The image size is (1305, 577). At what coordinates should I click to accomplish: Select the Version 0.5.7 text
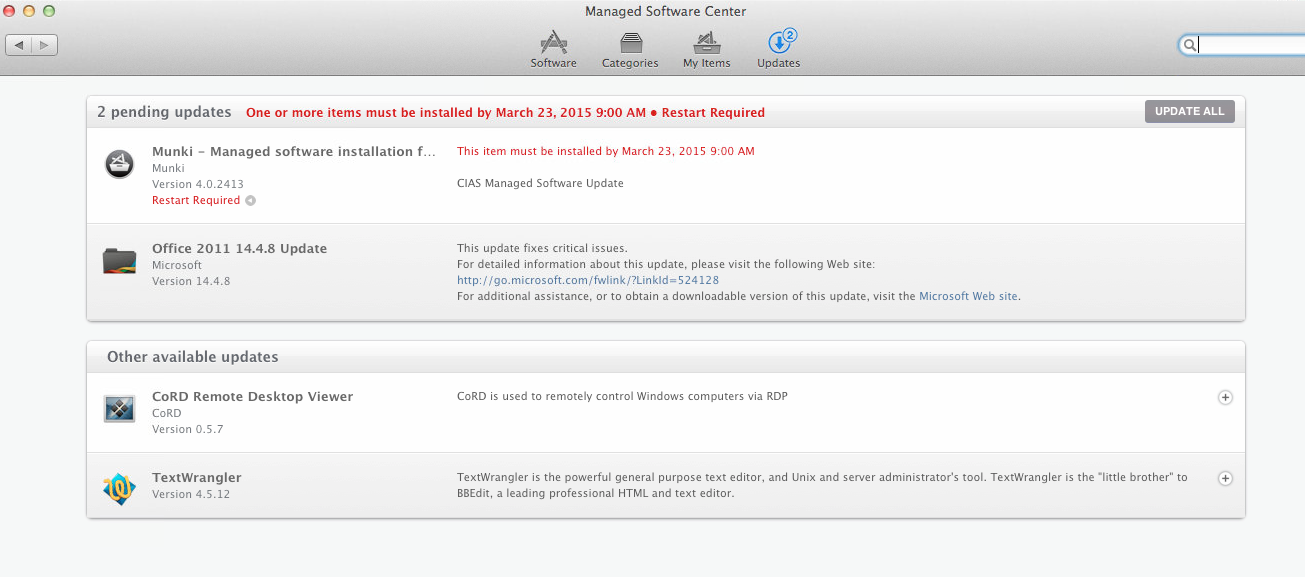[188, 429]
